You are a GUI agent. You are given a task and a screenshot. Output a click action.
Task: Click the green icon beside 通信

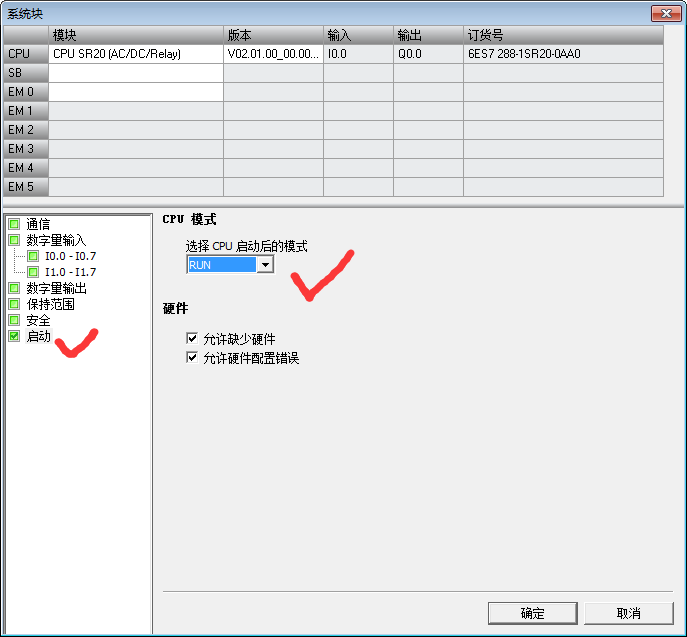(x=14, y=224)
